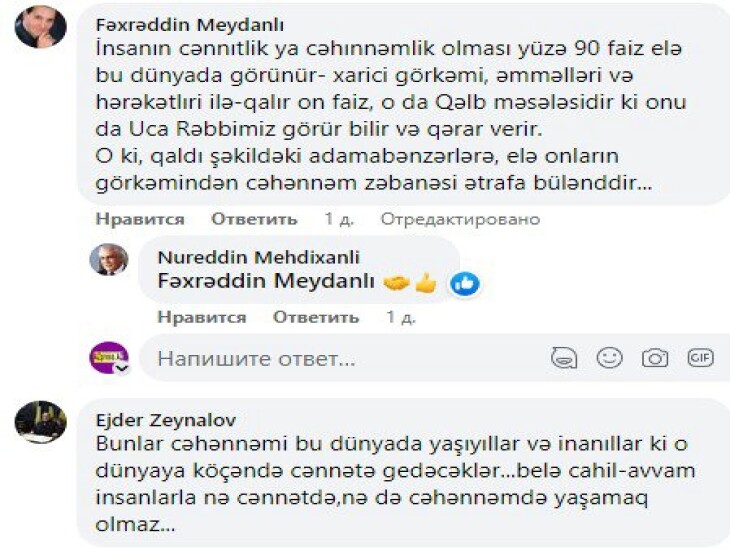Click the sticker icon in reply box
The height and width of the screenshot is (550, 730).
[564, 358]
